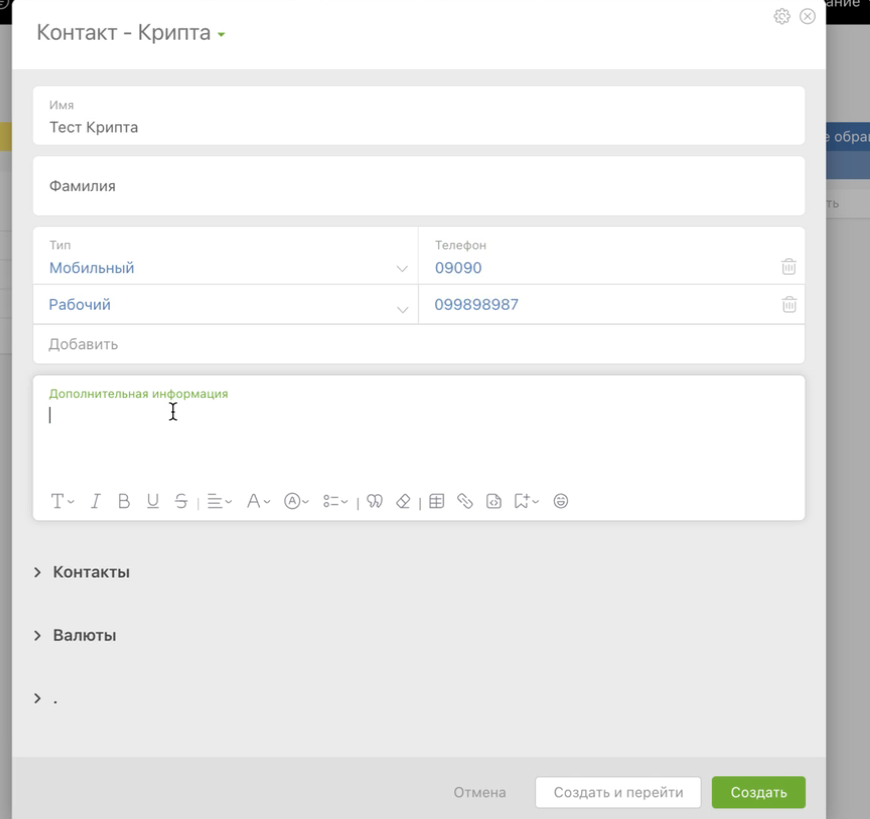Viewport: 870px width, 819px height.
Task: Toggle underline formatting
Action: [153, 502]
